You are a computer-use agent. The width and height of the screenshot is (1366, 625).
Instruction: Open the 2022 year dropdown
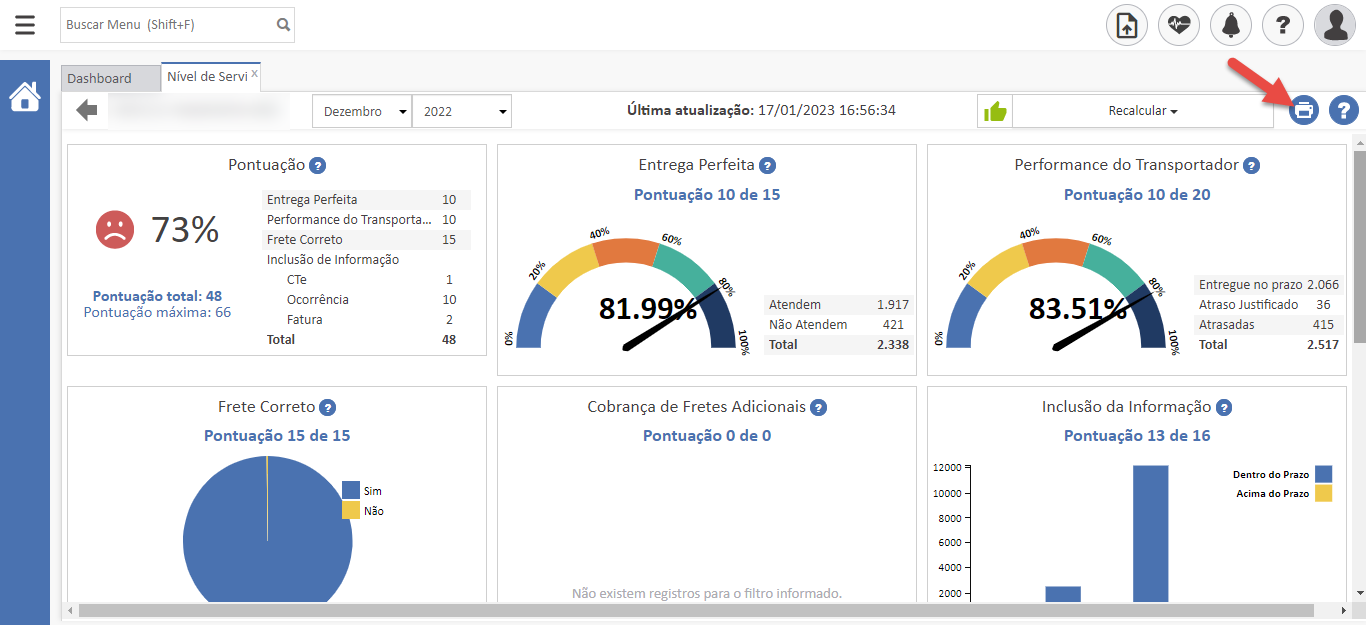coord(461,111)
